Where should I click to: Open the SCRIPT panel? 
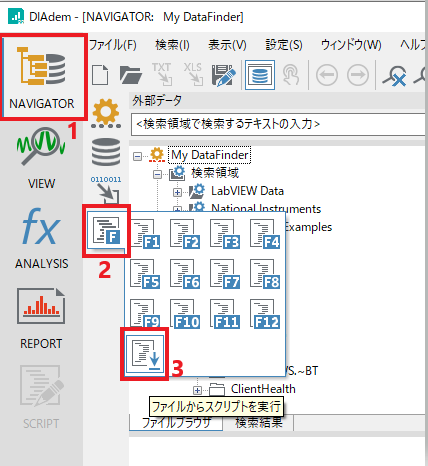coord(41,397)
